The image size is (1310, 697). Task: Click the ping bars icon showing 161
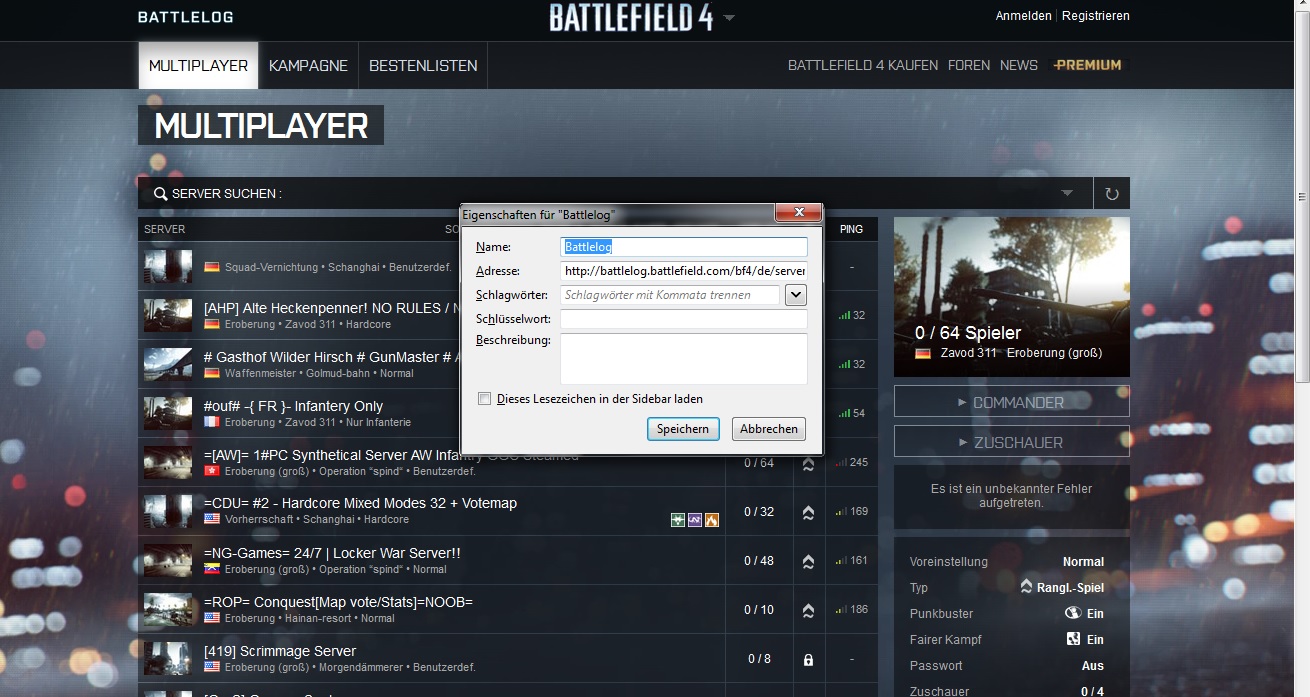[x=841, y=561]
